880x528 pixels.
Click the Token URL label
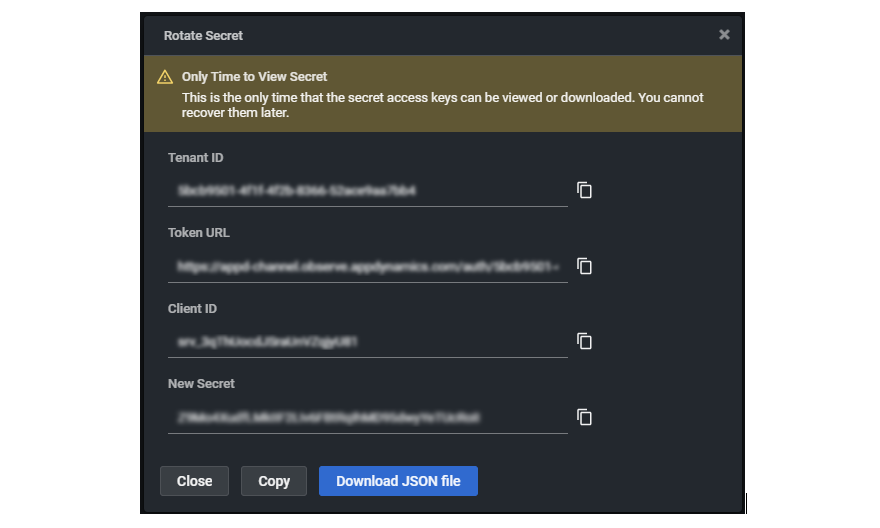[x=199, y=233]
